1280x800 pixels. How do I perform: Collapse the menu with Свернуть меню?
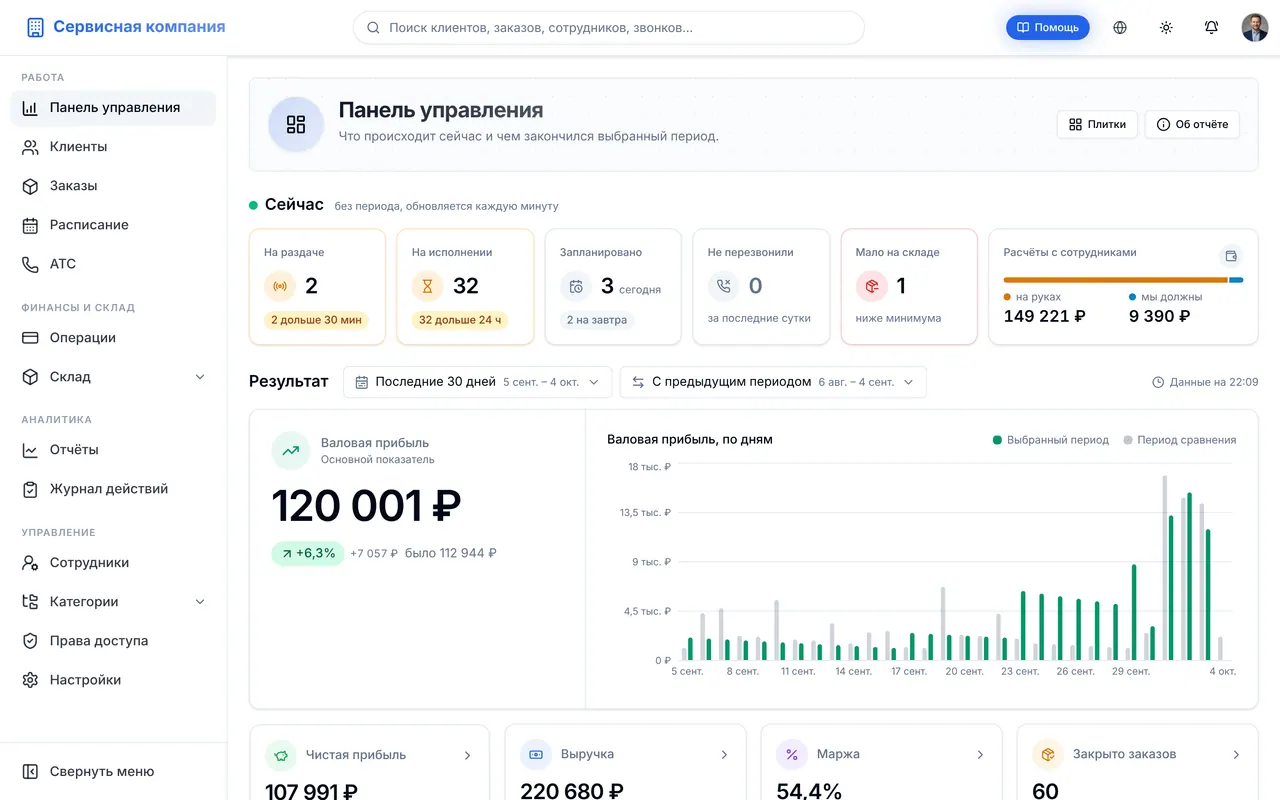pyautogui.click(x=113, y=772)
